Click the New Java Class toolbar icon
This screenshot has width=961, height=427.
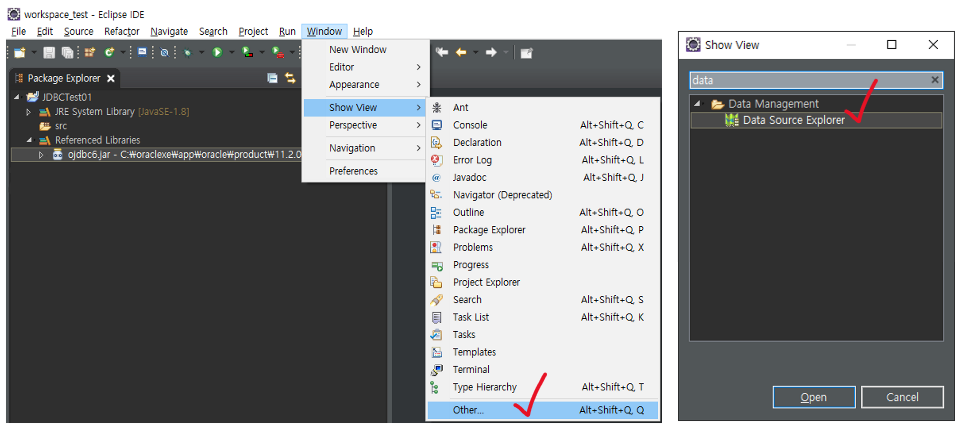pos(109,53)
